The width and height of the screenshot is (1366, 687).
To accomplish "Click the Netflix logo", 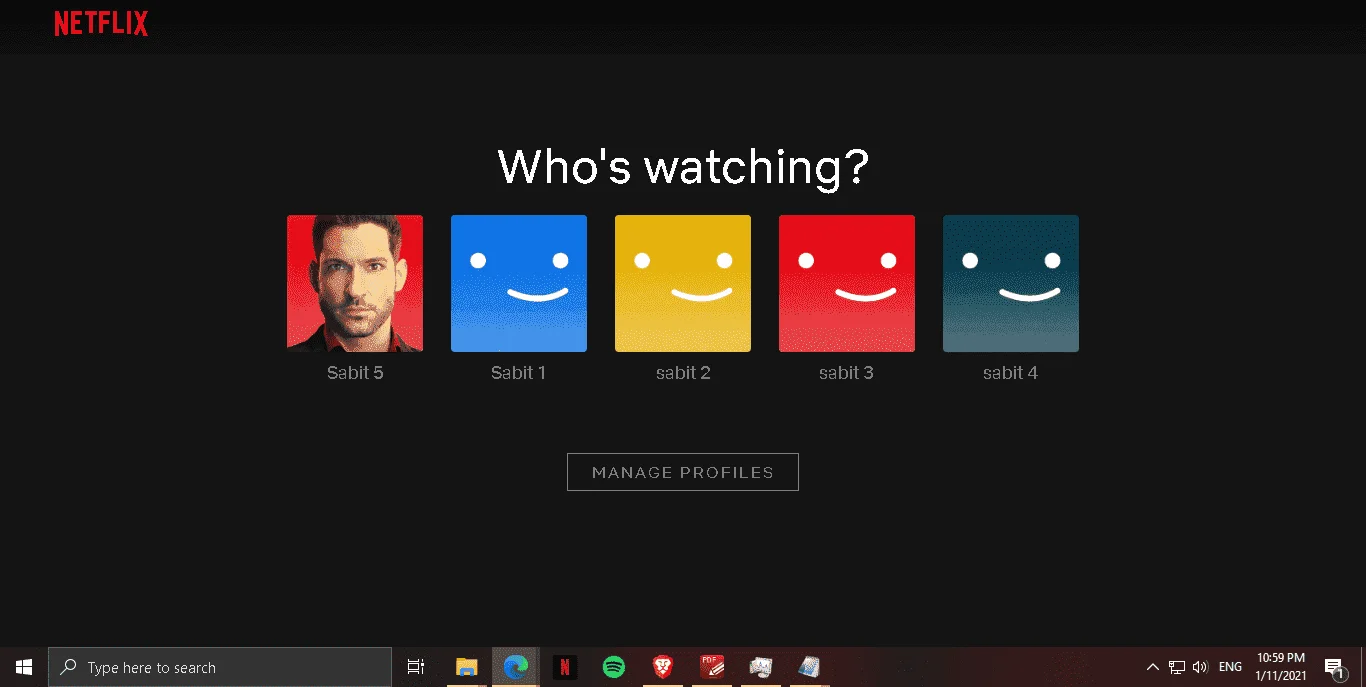I will point(101,24).
